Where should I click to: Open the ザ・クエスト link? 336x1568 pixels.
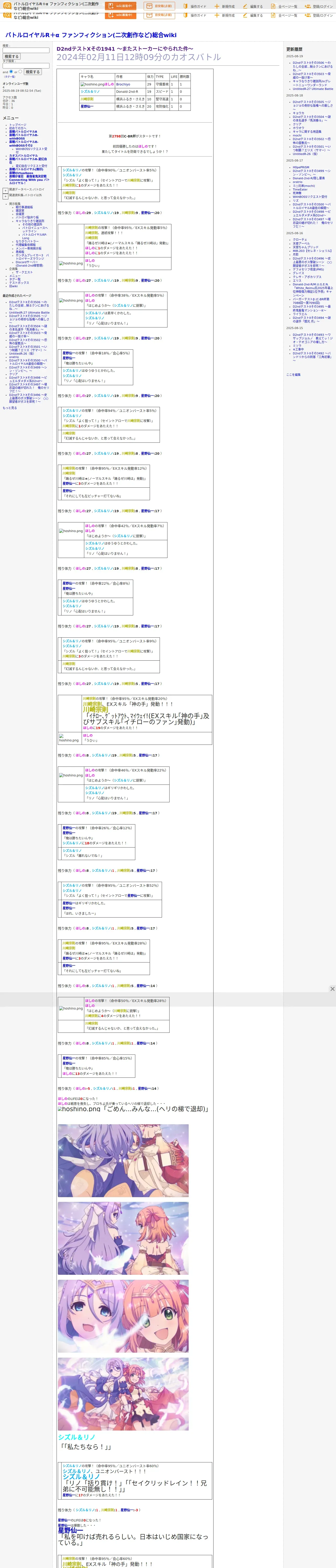coord(24,273)
